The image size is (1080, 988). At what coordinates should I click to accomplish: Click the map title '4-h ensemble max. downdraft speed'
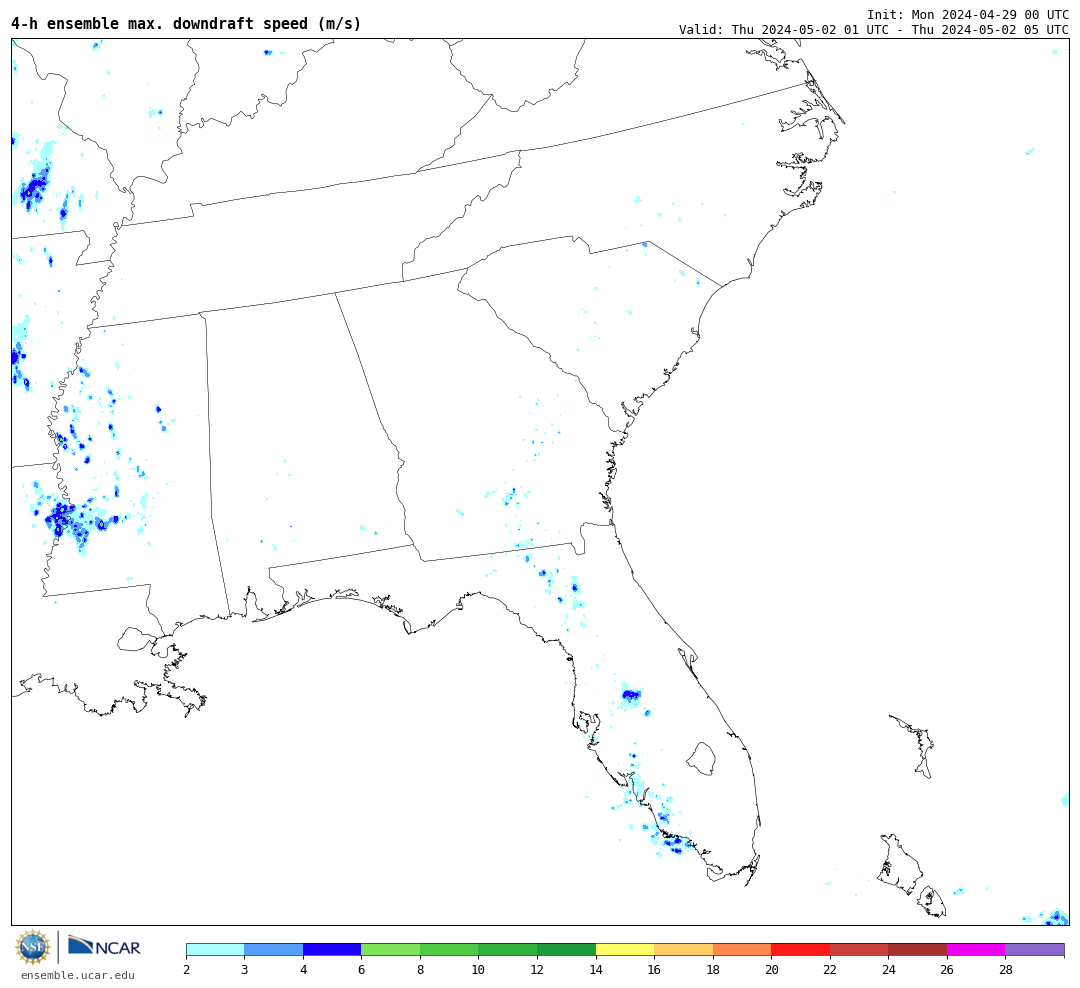(x=186, y=23)
